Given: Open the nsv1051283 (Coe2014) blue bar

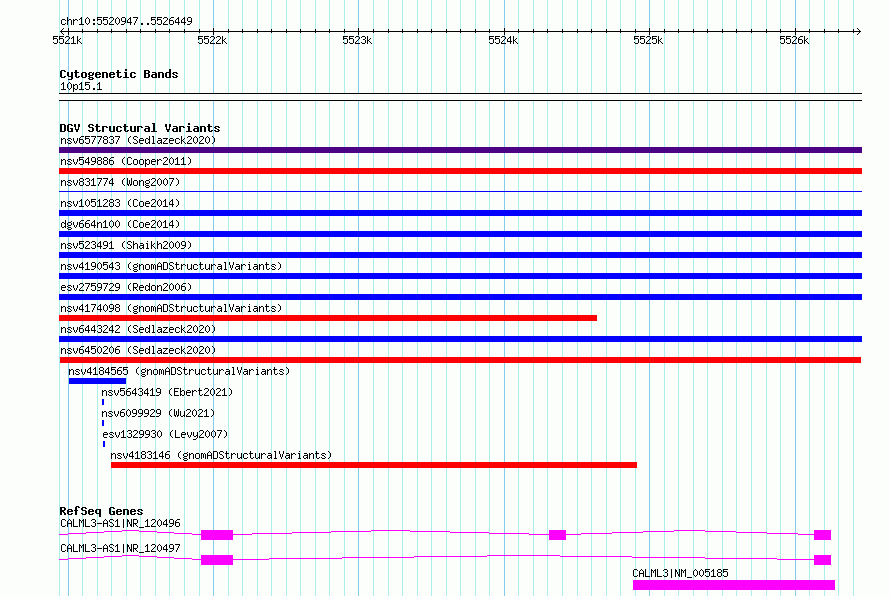Looking at the screenshot, I should tap(460, 213).
